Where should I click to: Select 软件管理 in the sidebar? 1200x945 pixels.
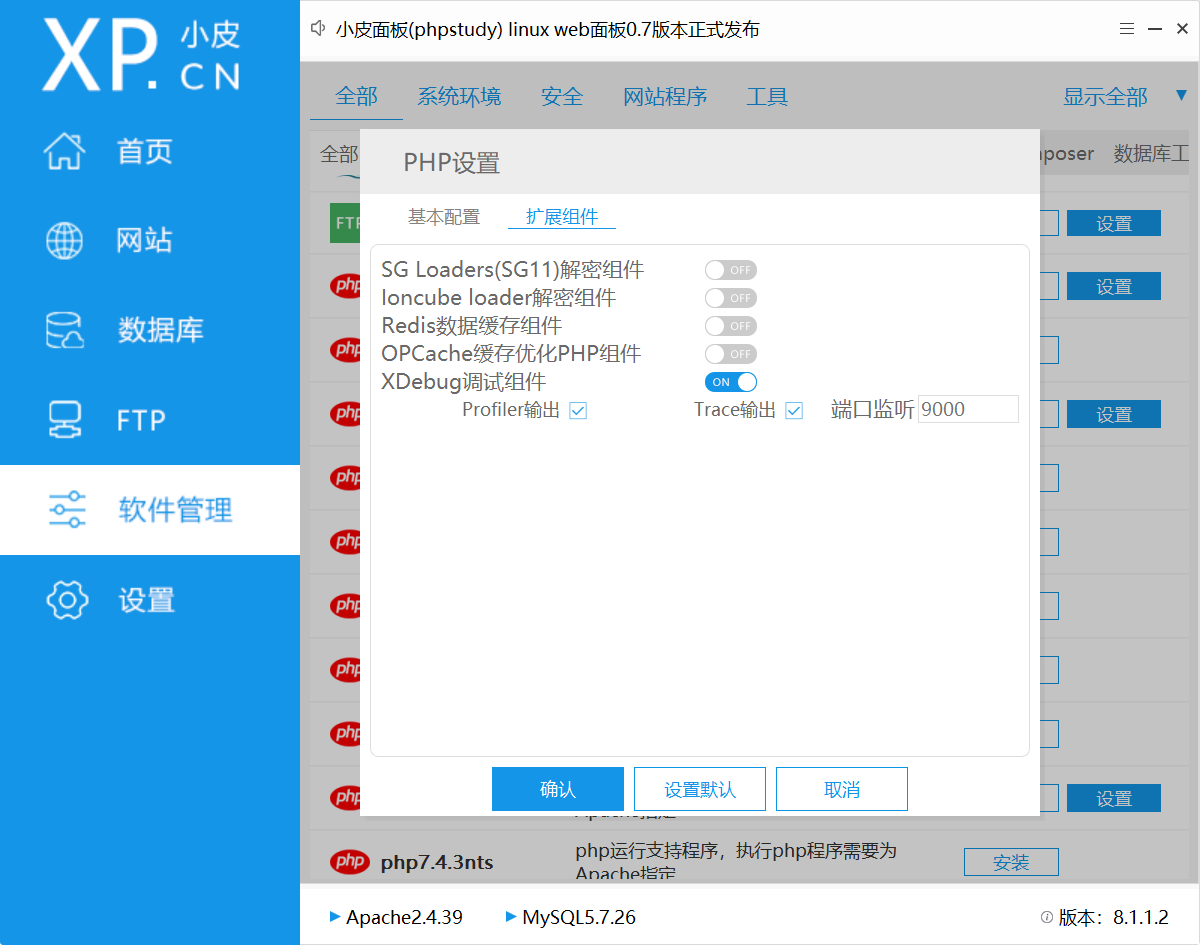coord(175,510)
